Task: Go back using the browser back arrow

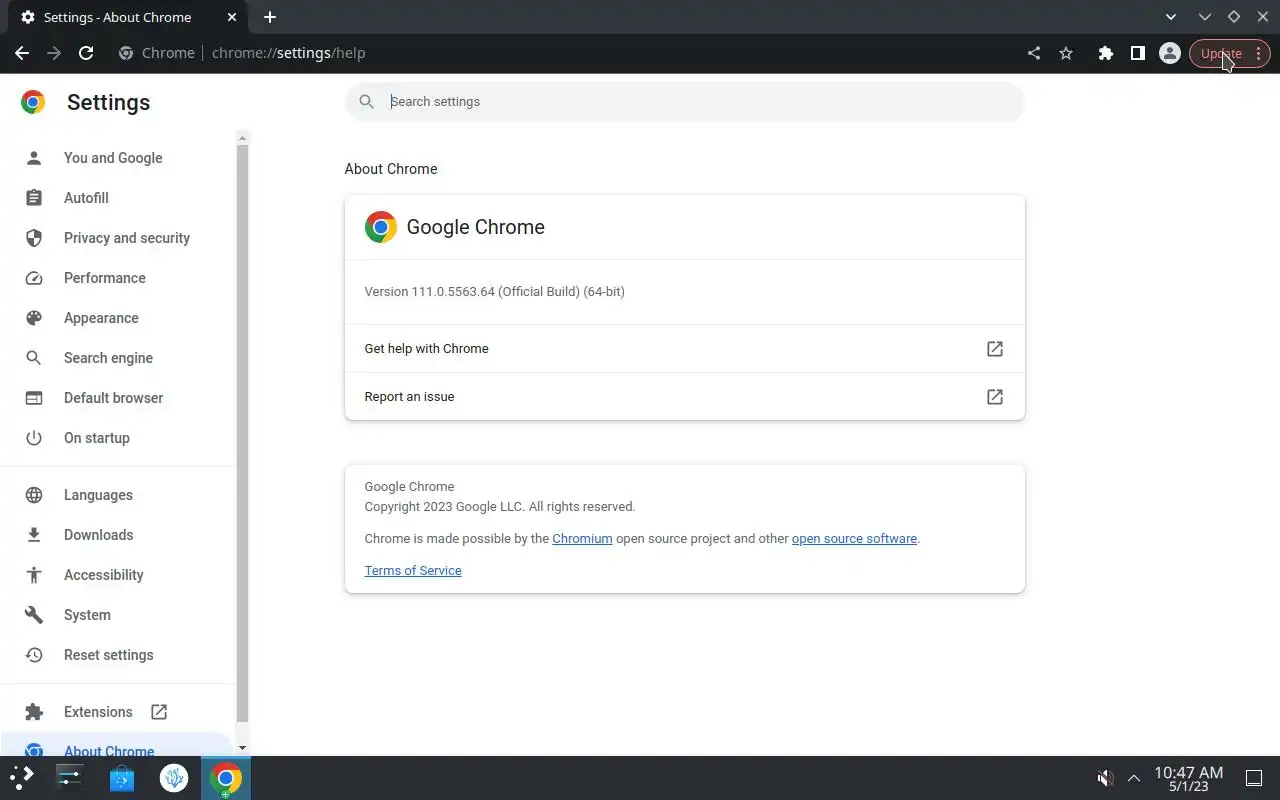Action: tap(22, 53)
